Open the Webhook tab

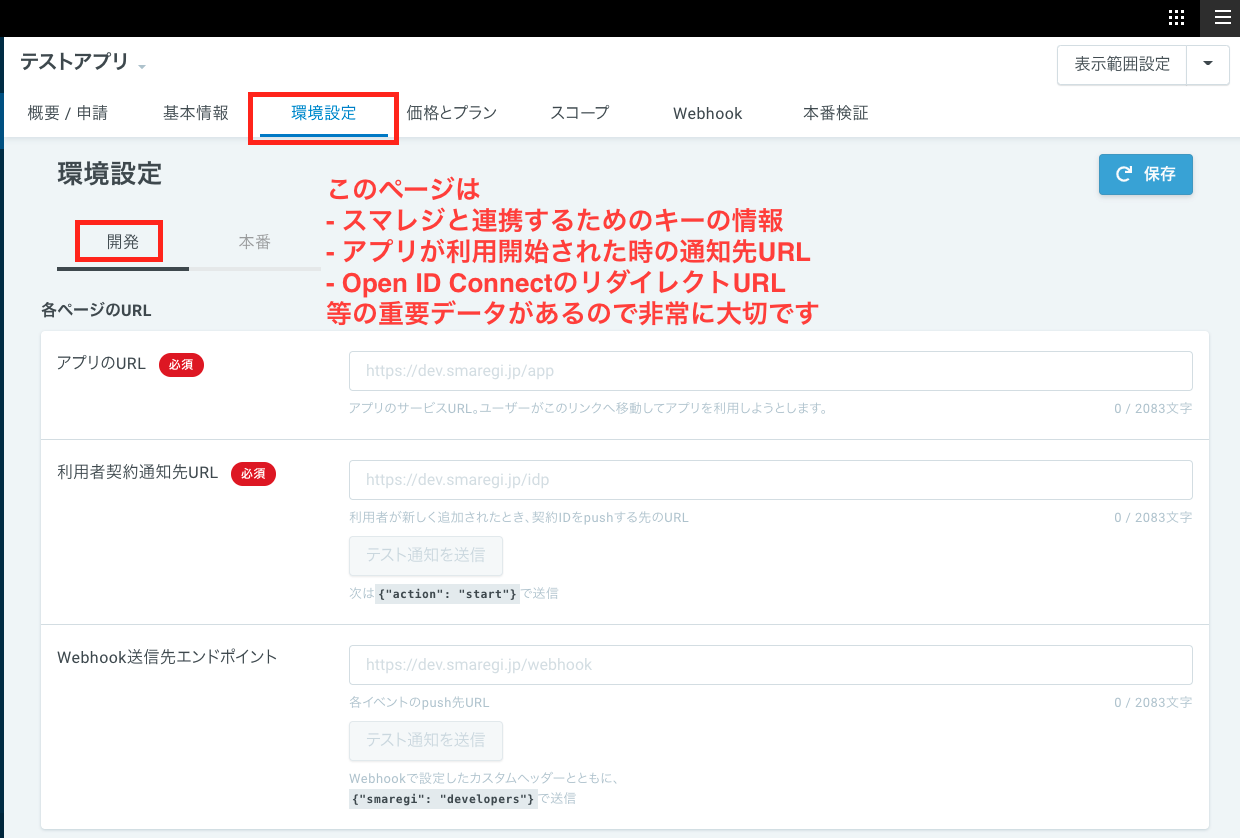coord(707,113)
